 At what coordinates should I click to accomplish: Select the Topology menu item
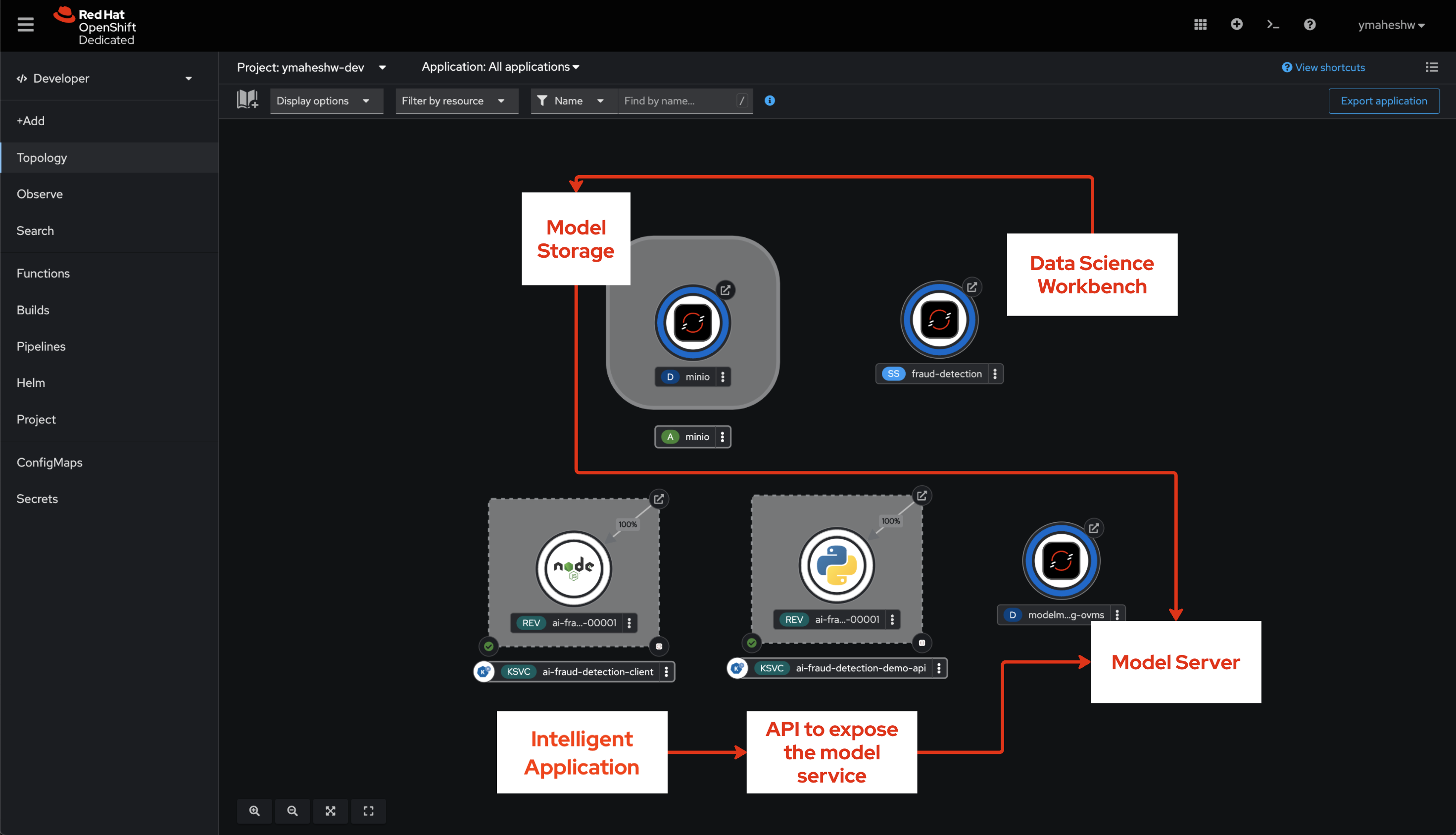(x=42, y=157)
